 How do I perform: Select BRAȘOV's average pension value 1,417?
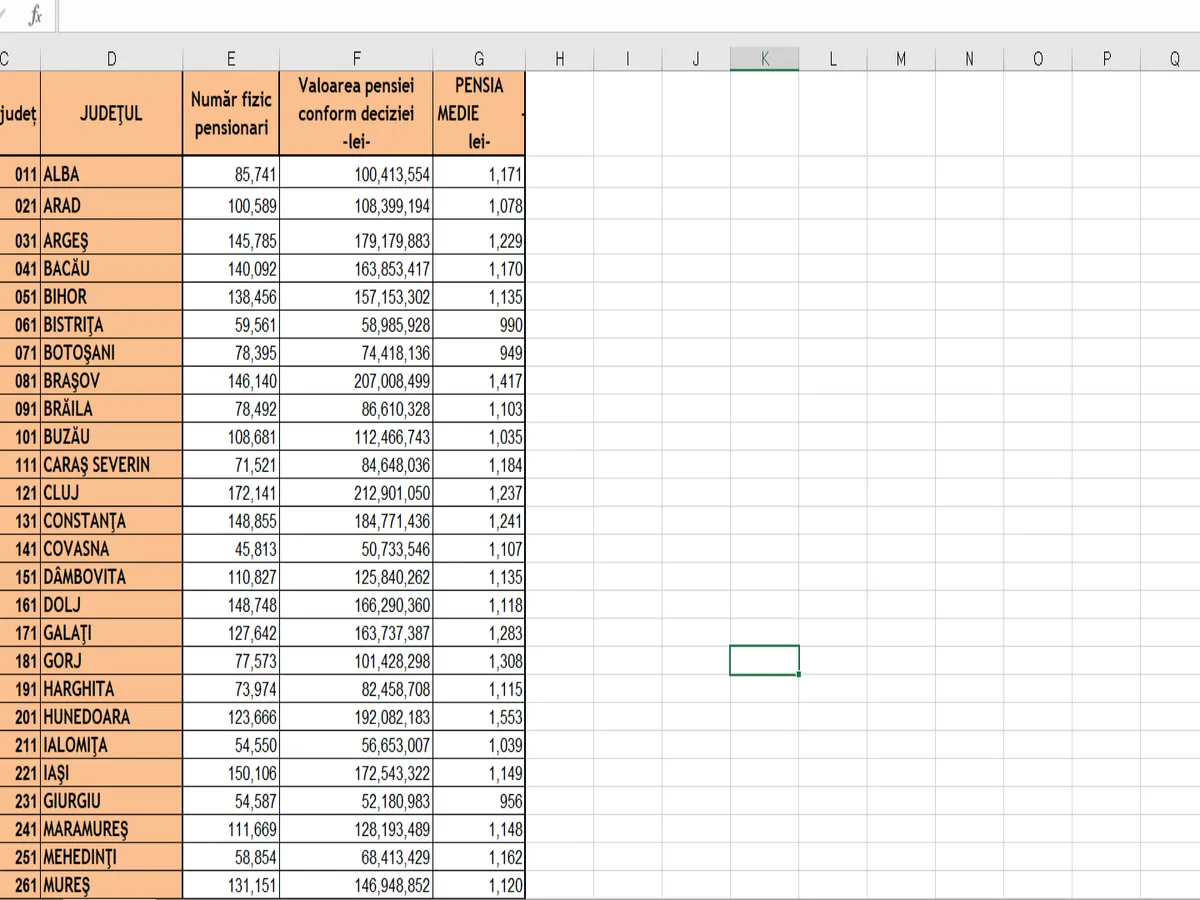[478, 381]
